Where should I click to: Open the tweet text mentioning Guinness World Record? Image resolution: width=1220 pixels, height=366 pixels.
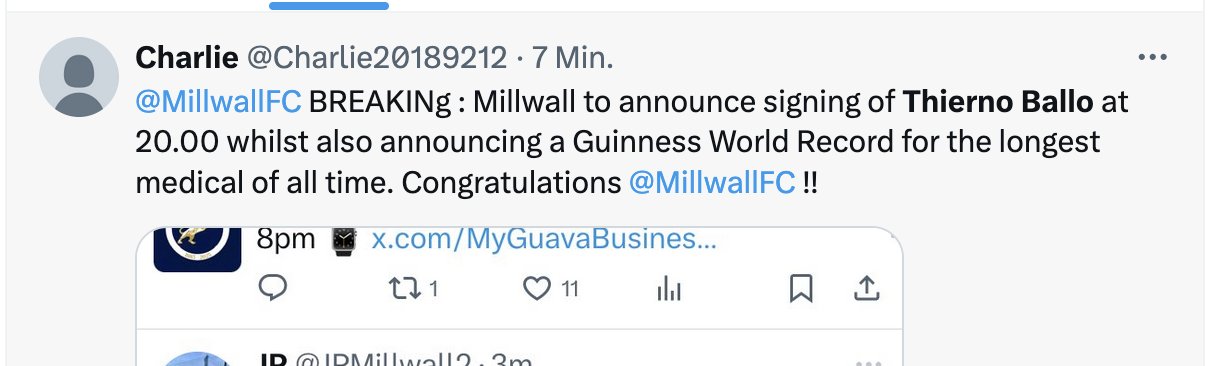633,142
